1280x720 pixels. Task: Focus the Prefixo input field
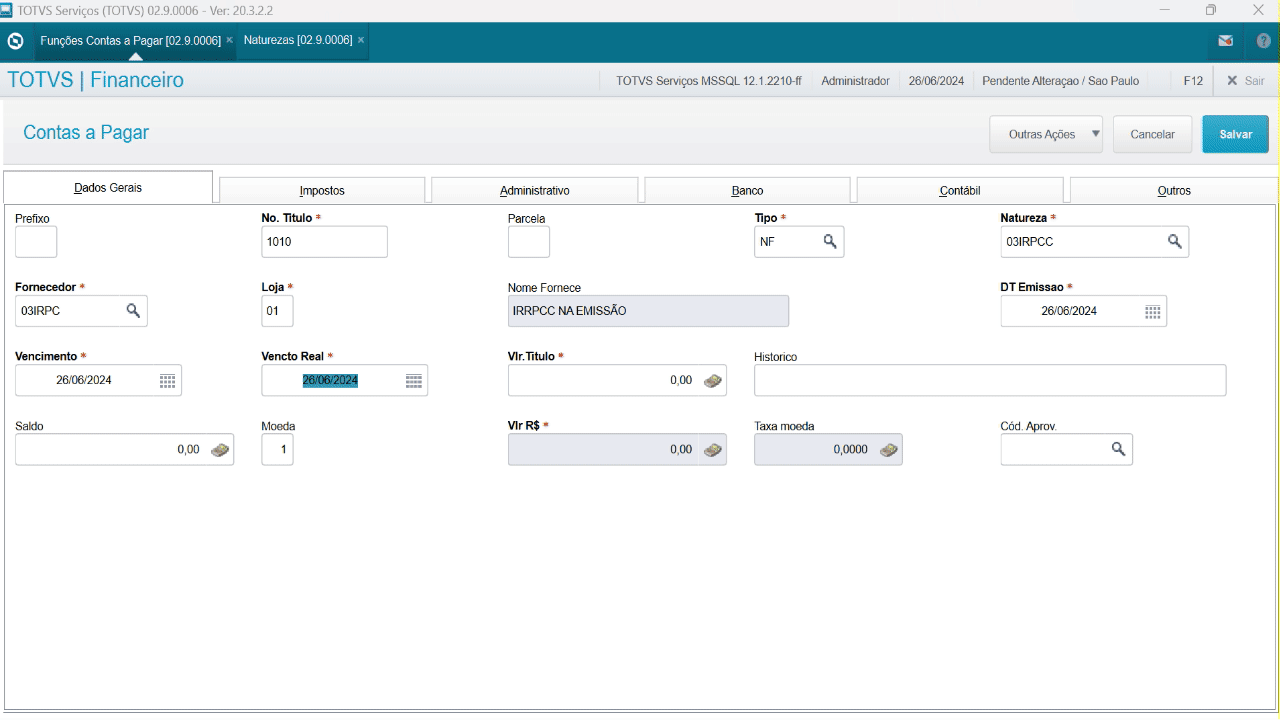pos(36,242)
